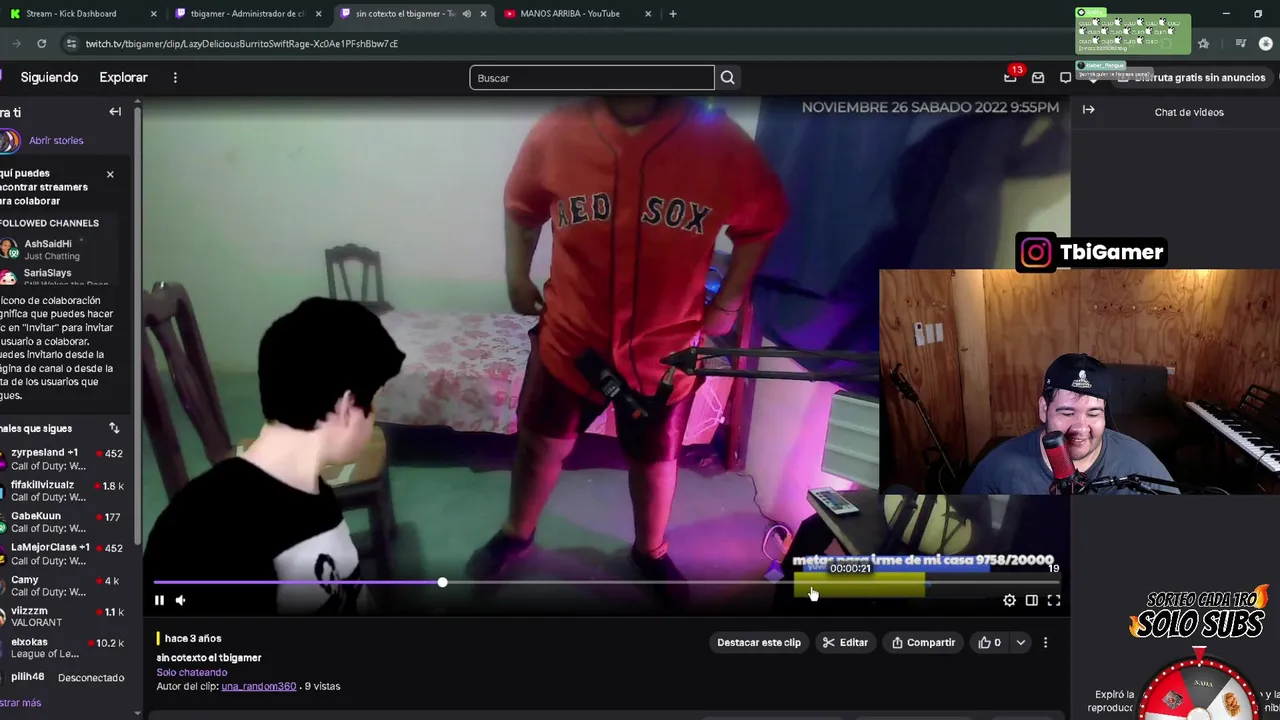Open the whispers mail icon

pos(1038,77)
